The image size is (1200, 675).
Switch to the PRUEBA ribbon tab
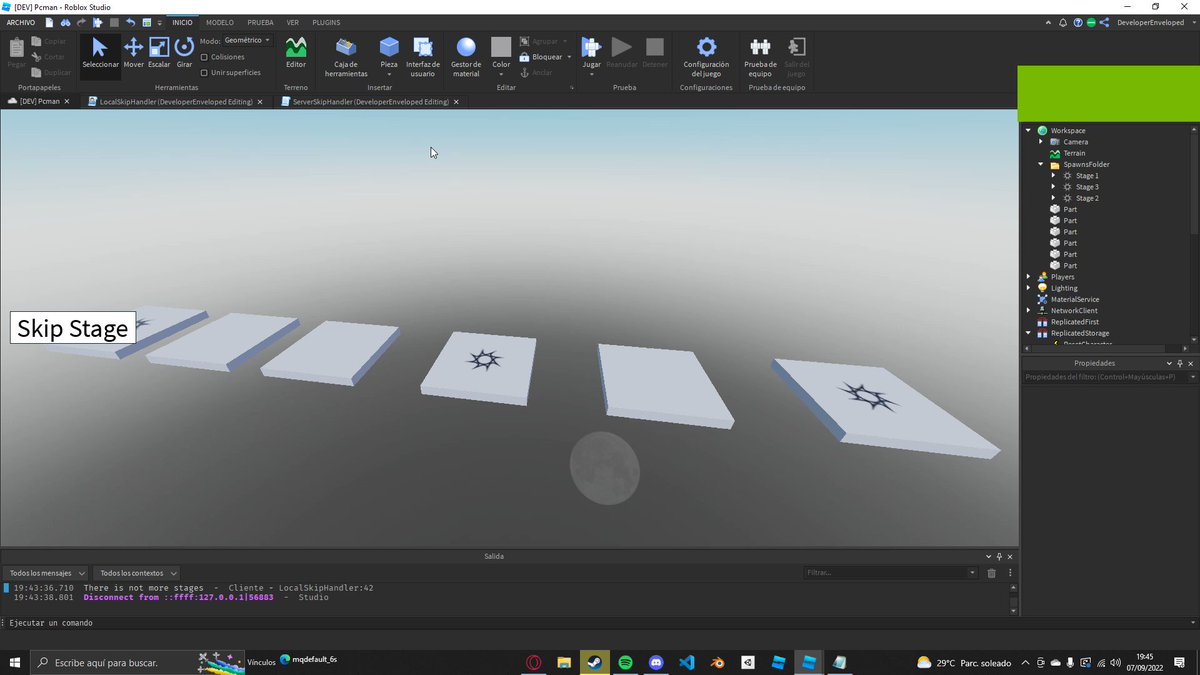260,22
